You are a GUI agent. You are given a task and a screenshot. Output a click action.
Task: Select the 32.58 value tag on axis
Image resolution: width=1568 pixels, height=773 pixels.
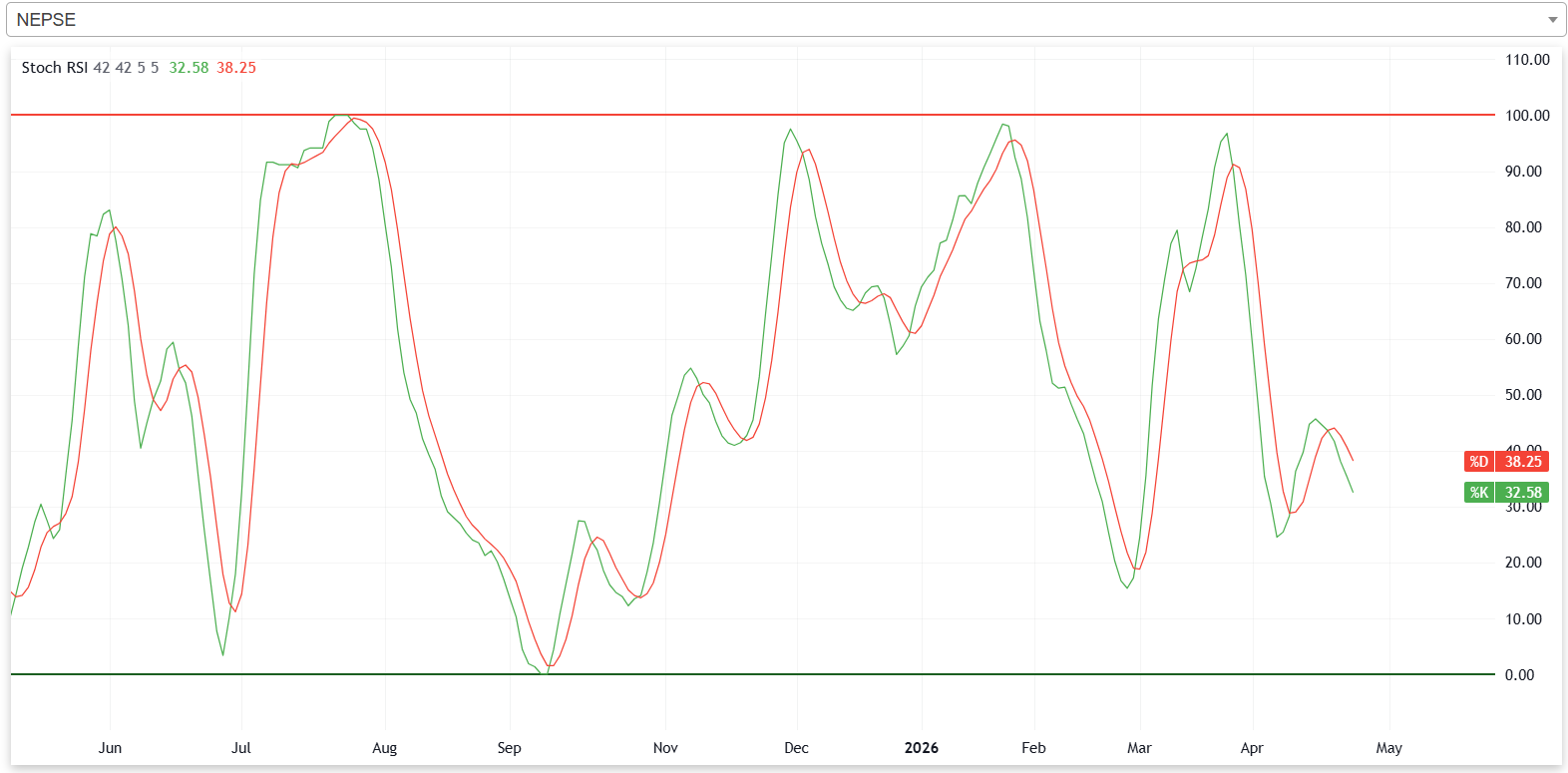1523,493
